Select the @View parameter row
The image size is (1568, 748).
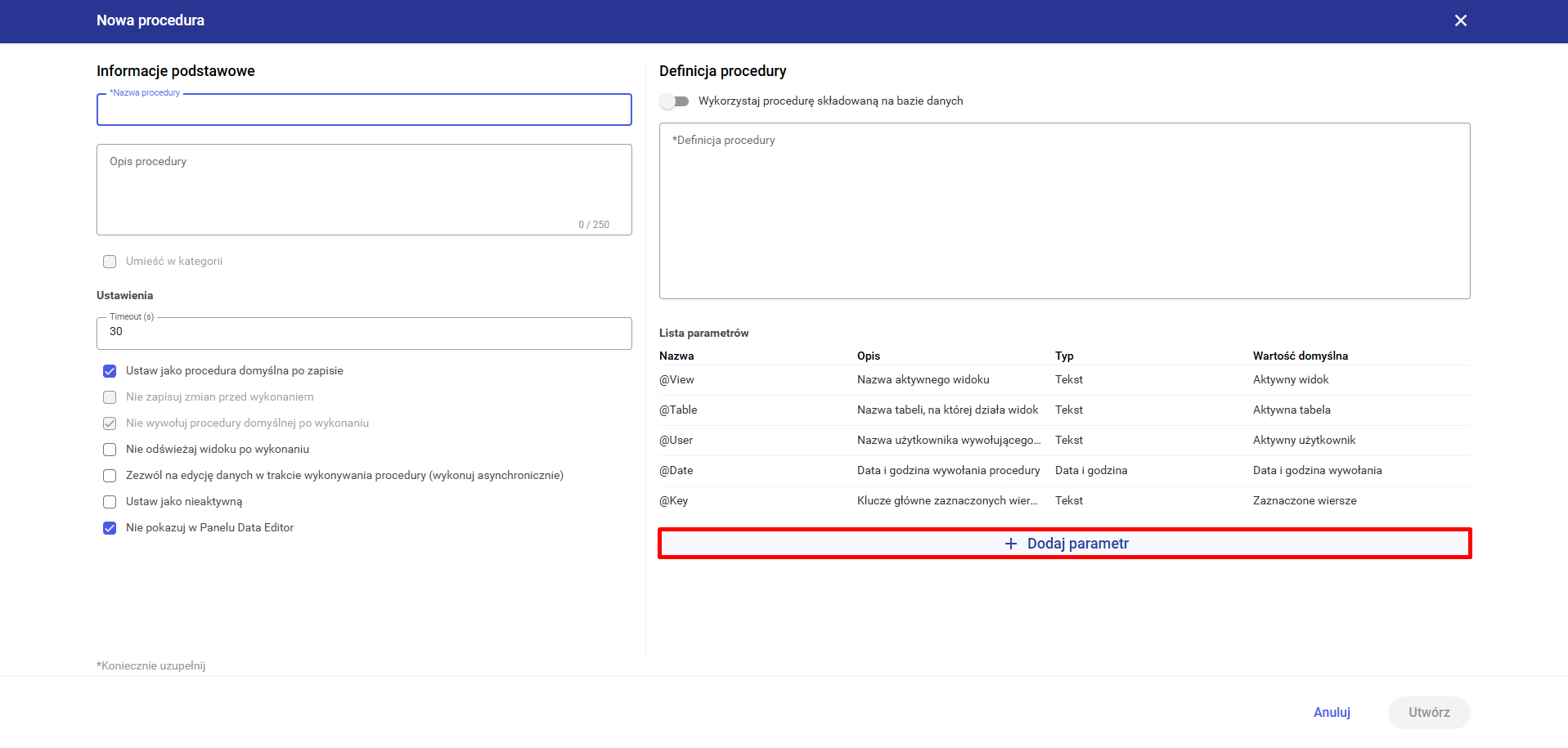click(x=1064, y=380)
